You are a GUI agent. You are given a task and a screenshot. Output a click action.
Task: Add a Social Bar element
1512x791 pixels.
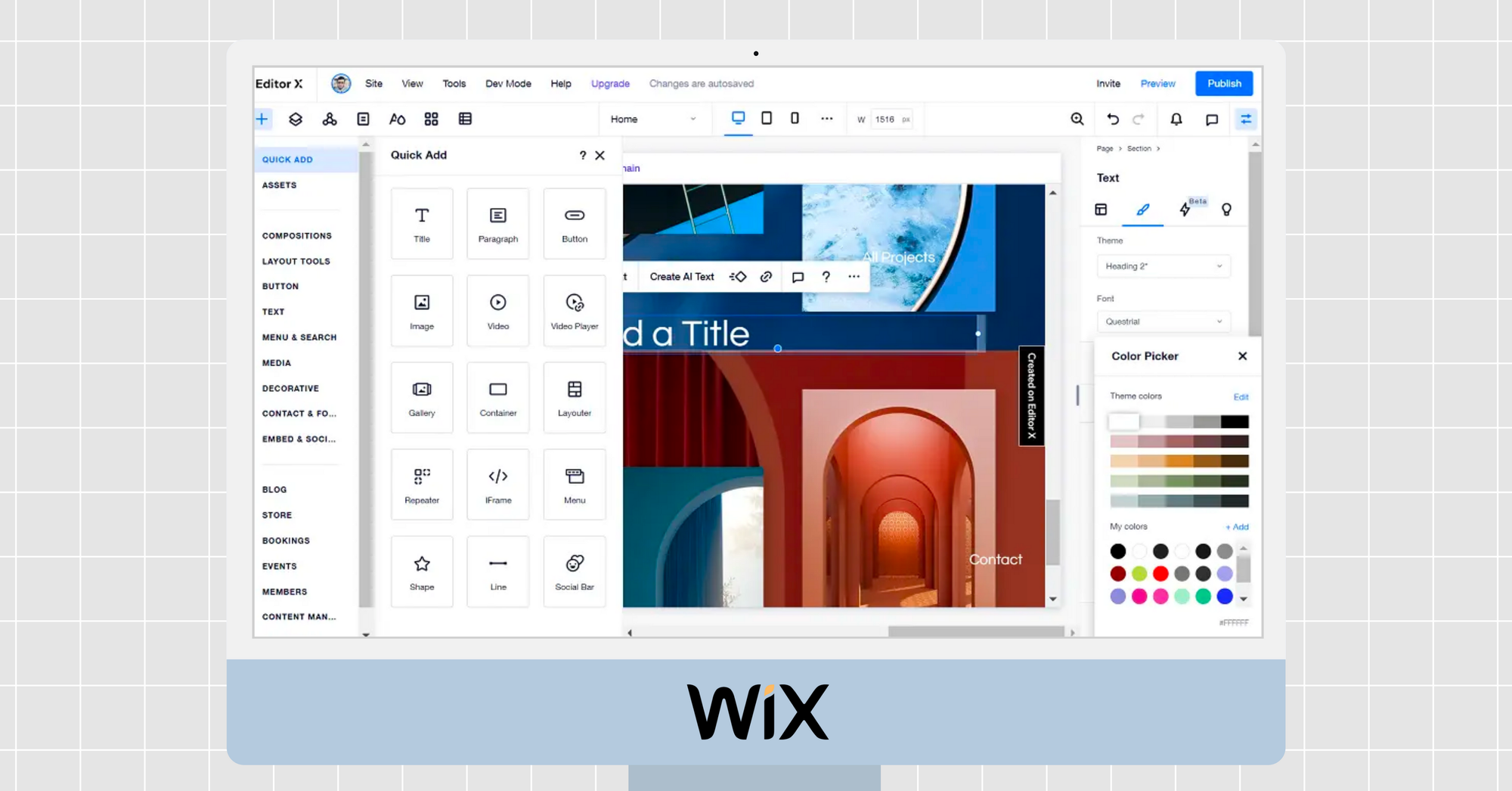tap(575, 572)
